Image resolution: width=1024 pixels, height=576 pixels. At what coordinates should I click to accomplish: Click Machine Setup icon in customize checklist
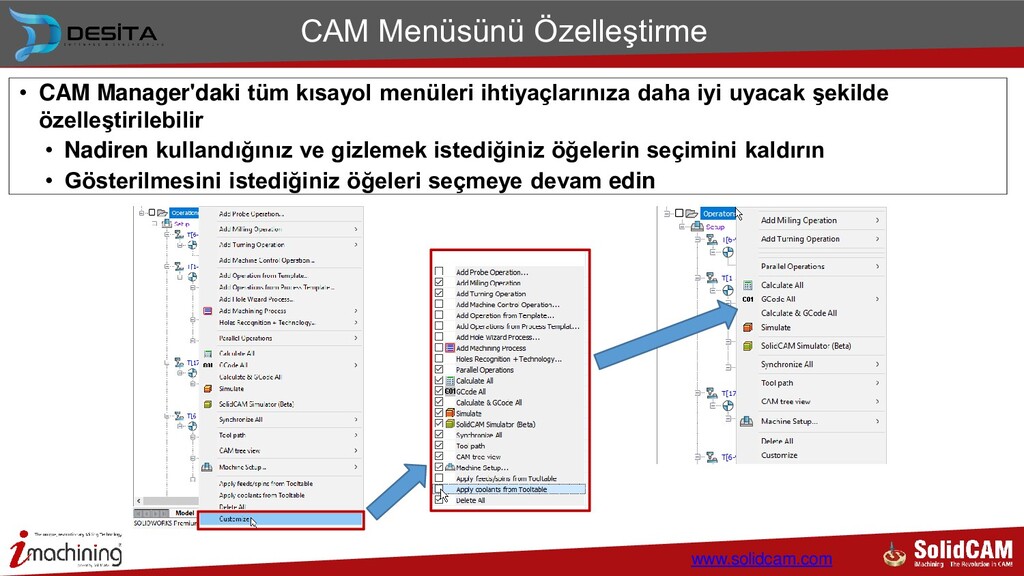click(450, 468)
